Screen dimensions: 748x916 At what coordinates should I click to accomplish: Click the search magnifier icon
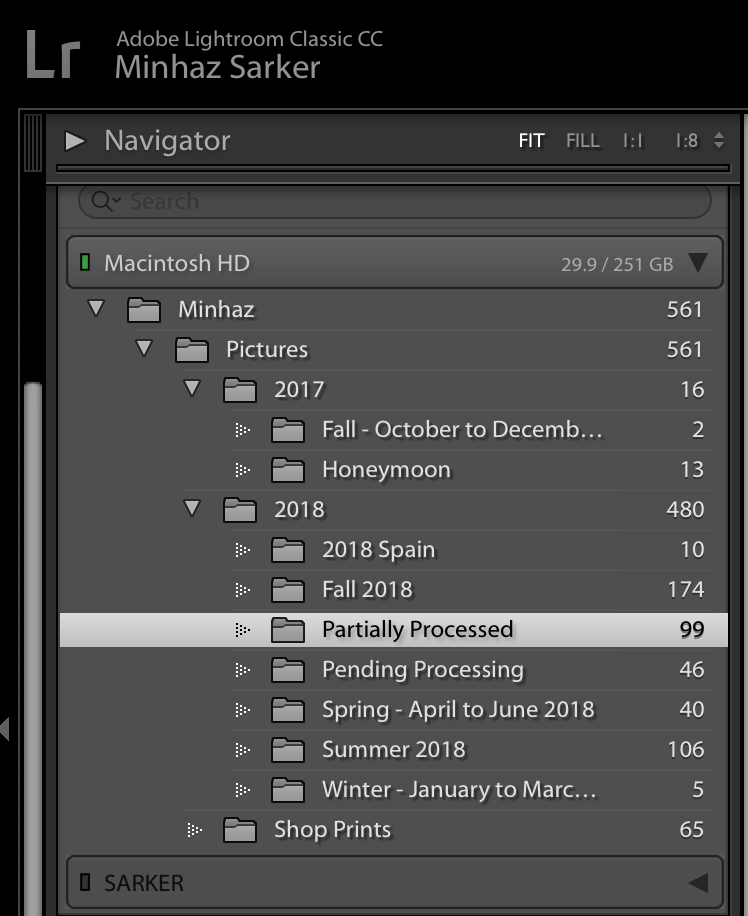(103, 201)
